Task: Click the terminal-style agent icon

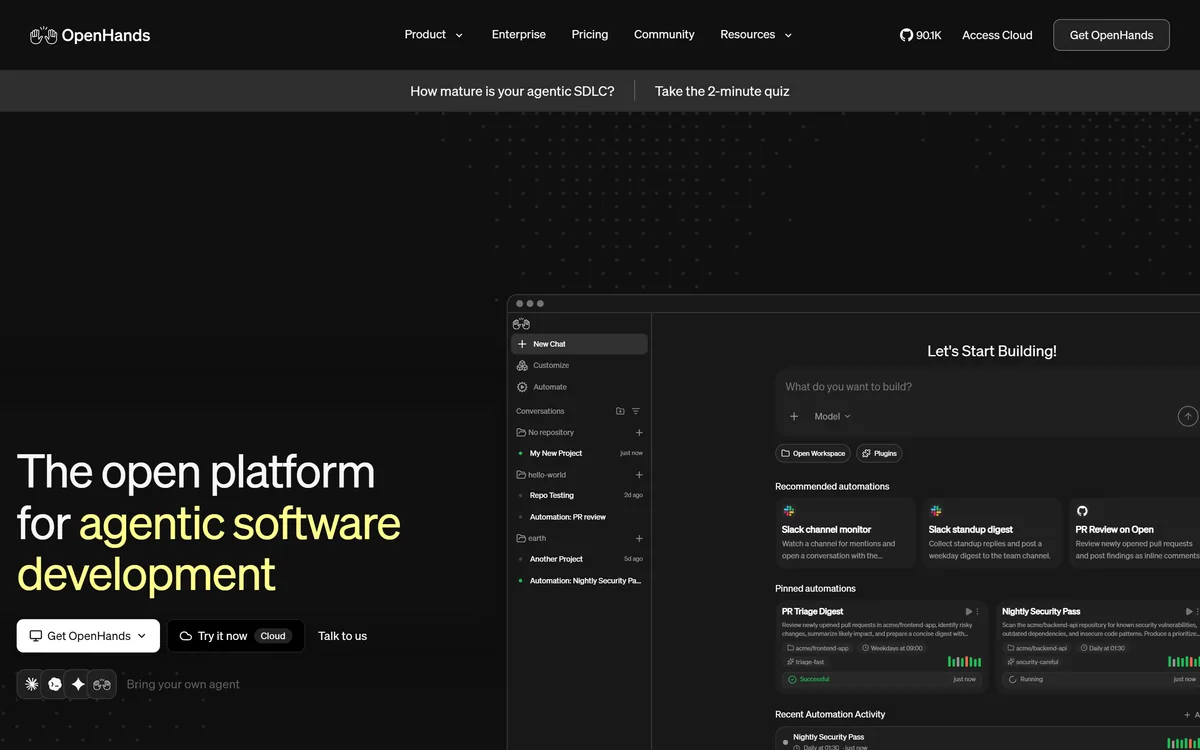Action: (x=55, y=684)
